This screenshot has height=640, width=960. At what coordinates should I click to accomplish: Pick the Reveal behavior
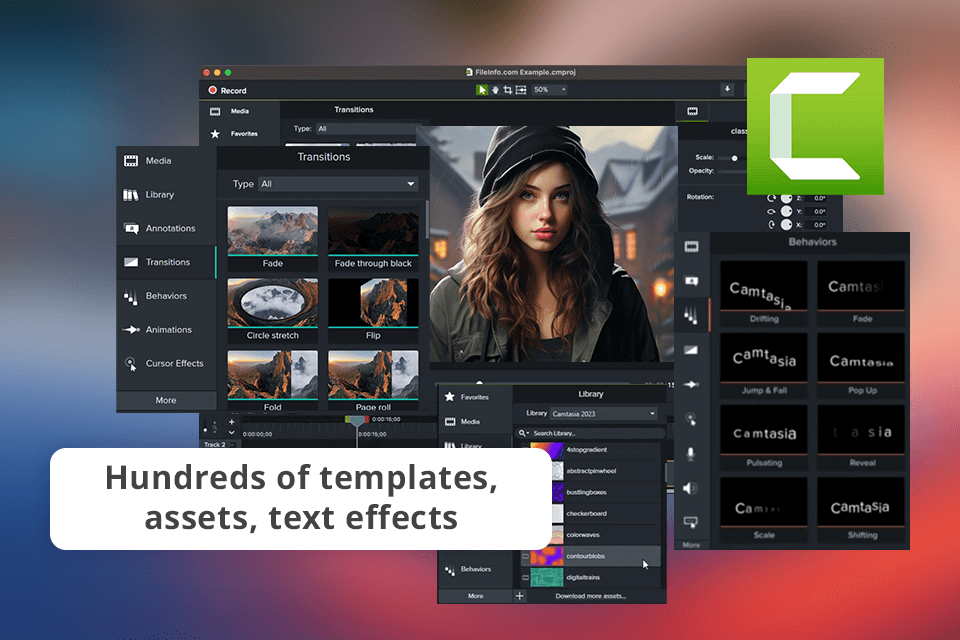[861, 438]
